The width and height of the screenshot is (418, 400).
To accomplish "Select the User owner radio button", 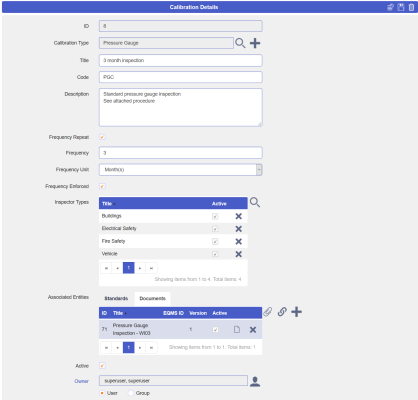I will (102, 393).
